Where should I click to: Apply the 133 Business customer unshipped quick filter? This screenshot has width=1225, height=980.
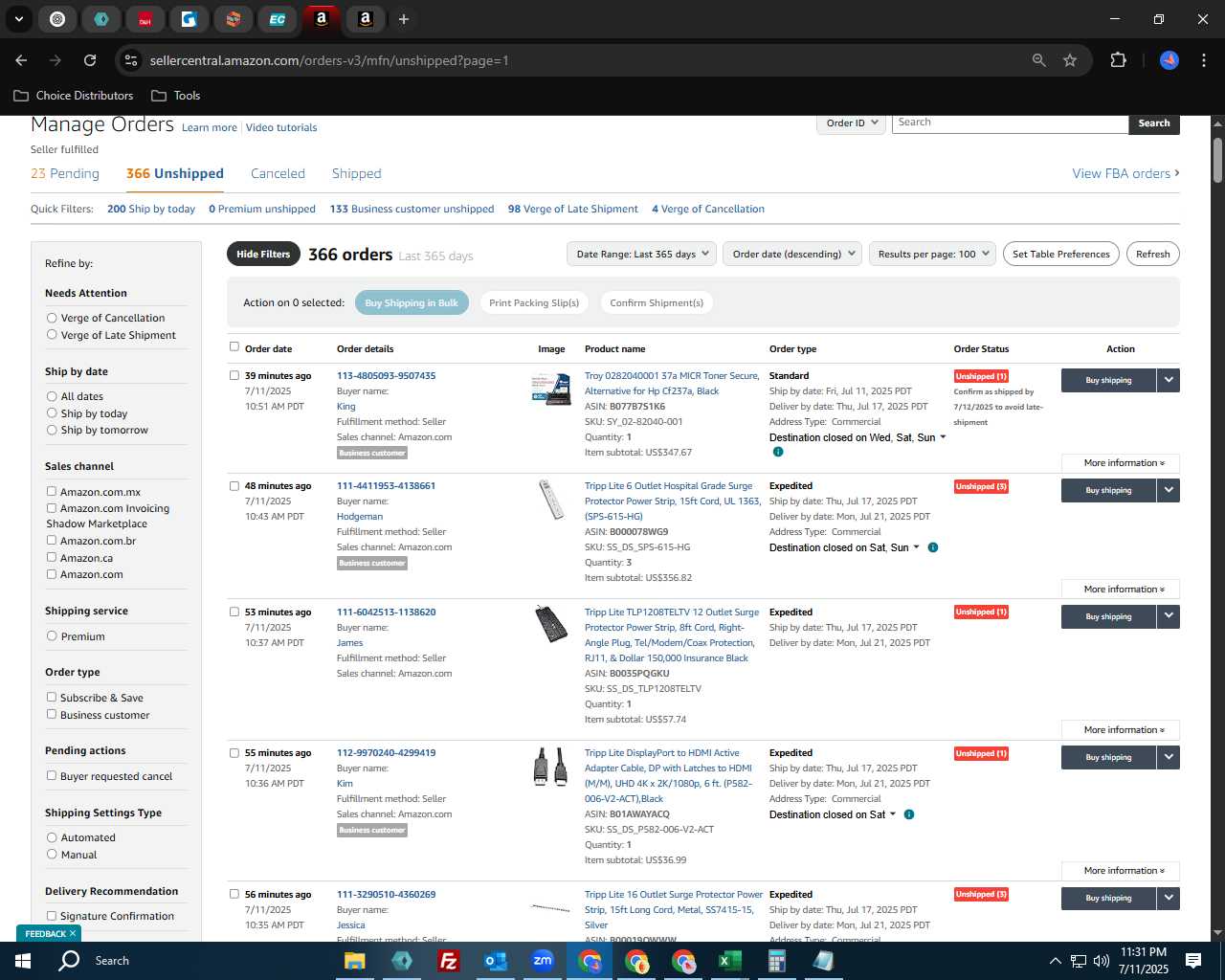click(x=412, y=209)
